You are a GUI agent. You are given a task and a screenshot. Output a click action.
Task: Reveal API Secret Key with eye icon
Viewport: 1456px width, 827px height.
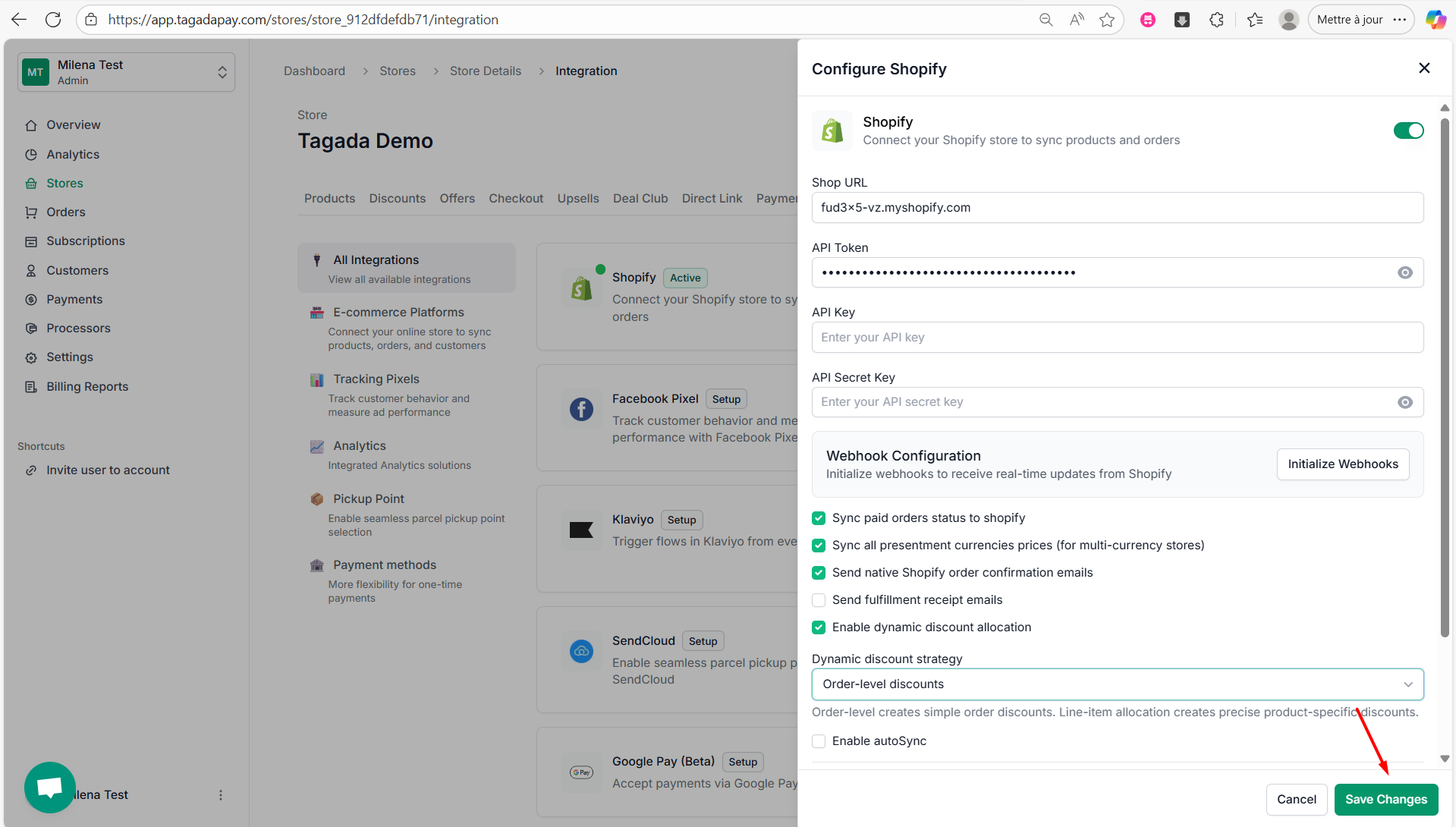1405,402
